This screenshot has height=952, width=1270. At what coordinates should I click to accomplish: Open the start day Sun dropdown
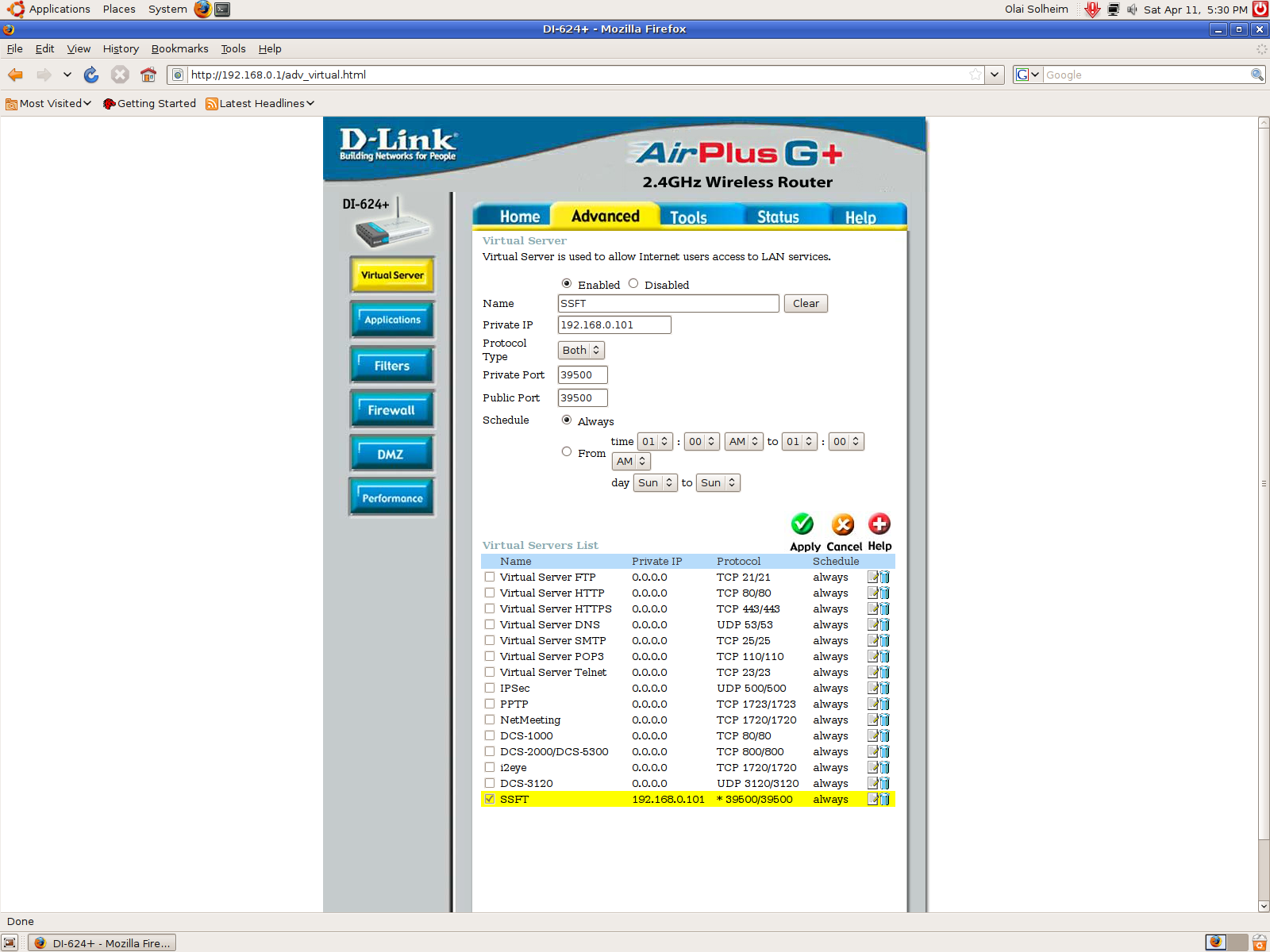point(656,482)
